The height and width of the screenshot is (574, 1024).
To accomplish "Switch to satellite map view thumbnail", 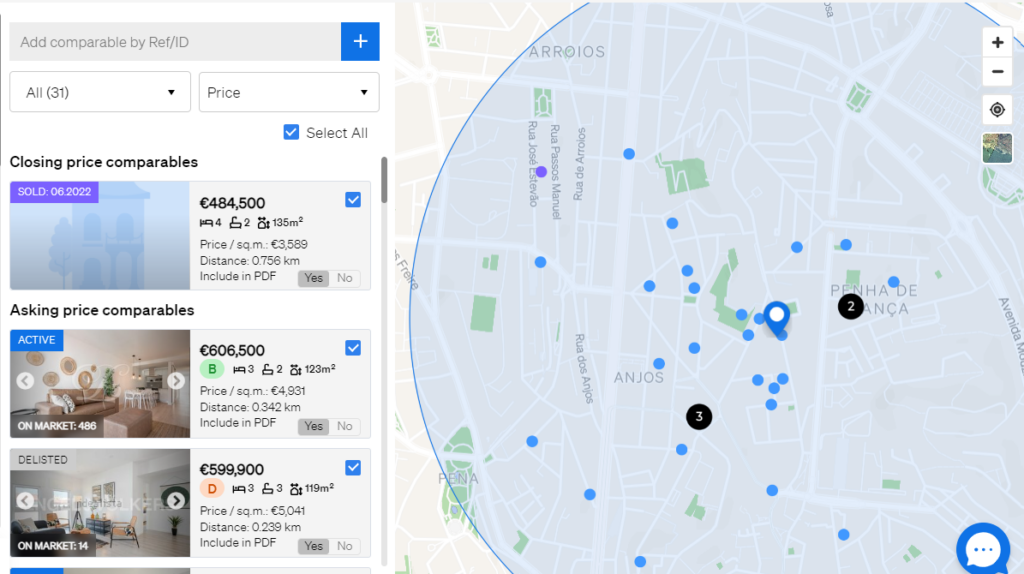I will click(x=997, y=148).
